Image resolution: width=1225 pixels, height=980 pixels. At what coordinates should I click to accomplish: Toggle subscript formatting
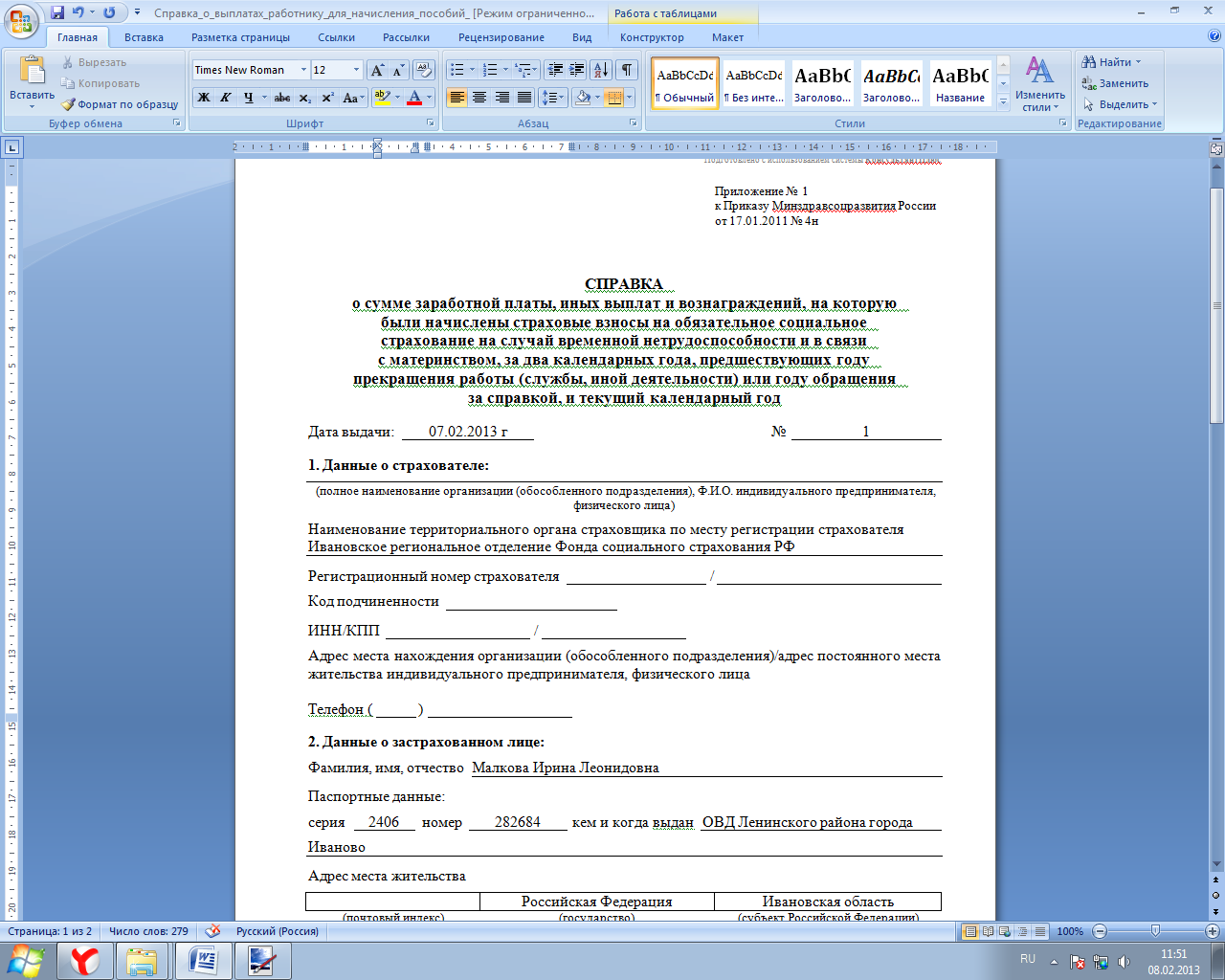coord(305,98)
